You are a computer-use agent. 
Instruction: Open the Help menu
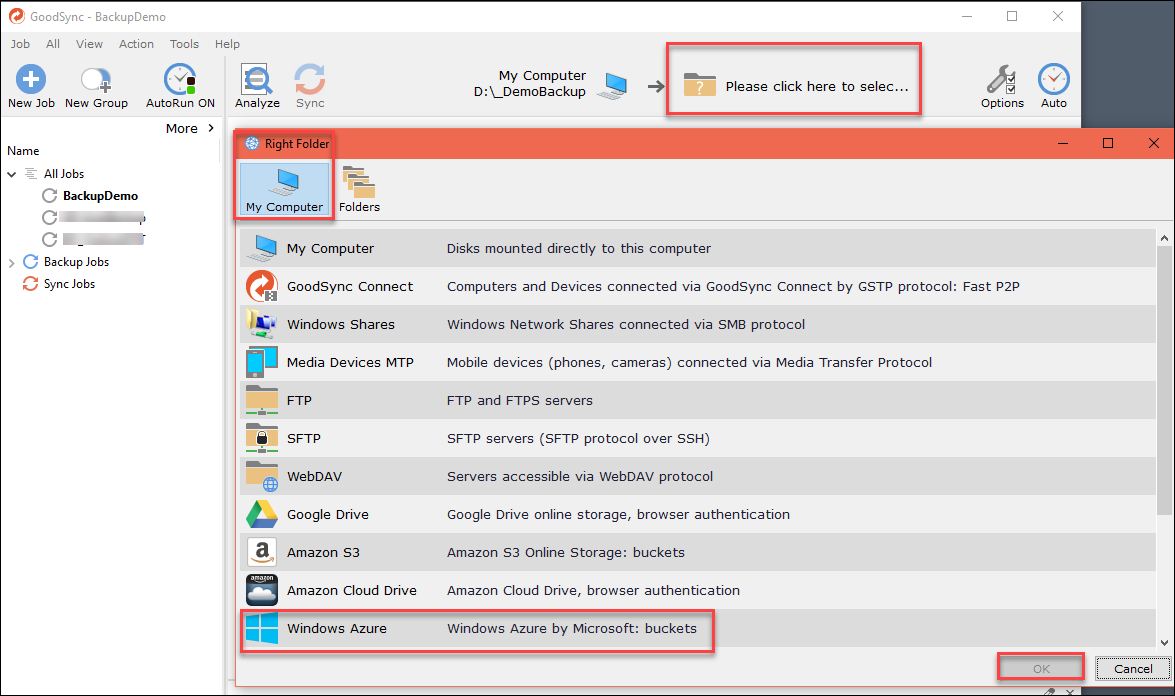click(227, 43)
